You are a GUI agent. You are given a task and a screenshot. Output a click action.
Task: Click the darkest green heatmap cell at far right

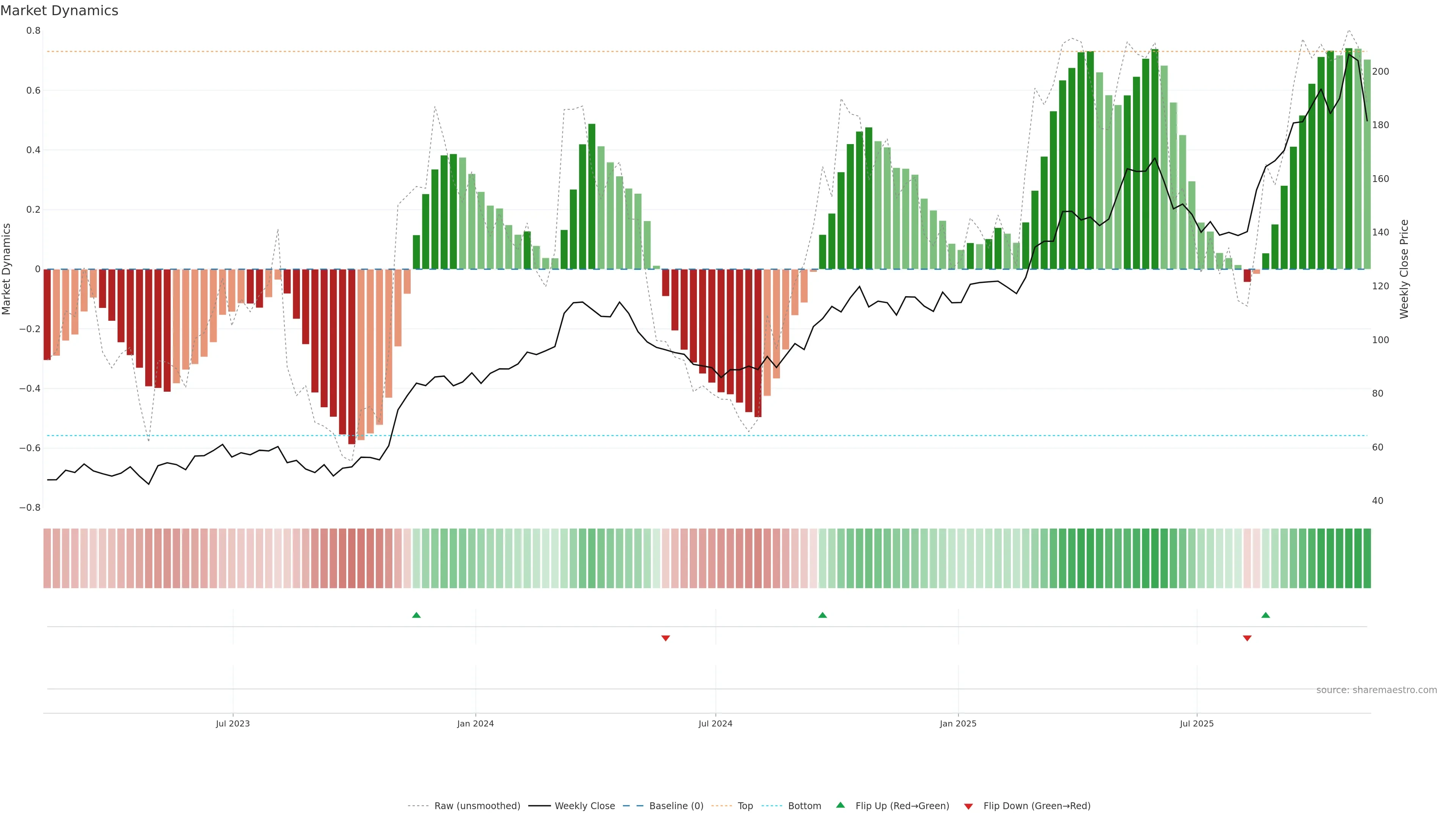coord(1367,559)
